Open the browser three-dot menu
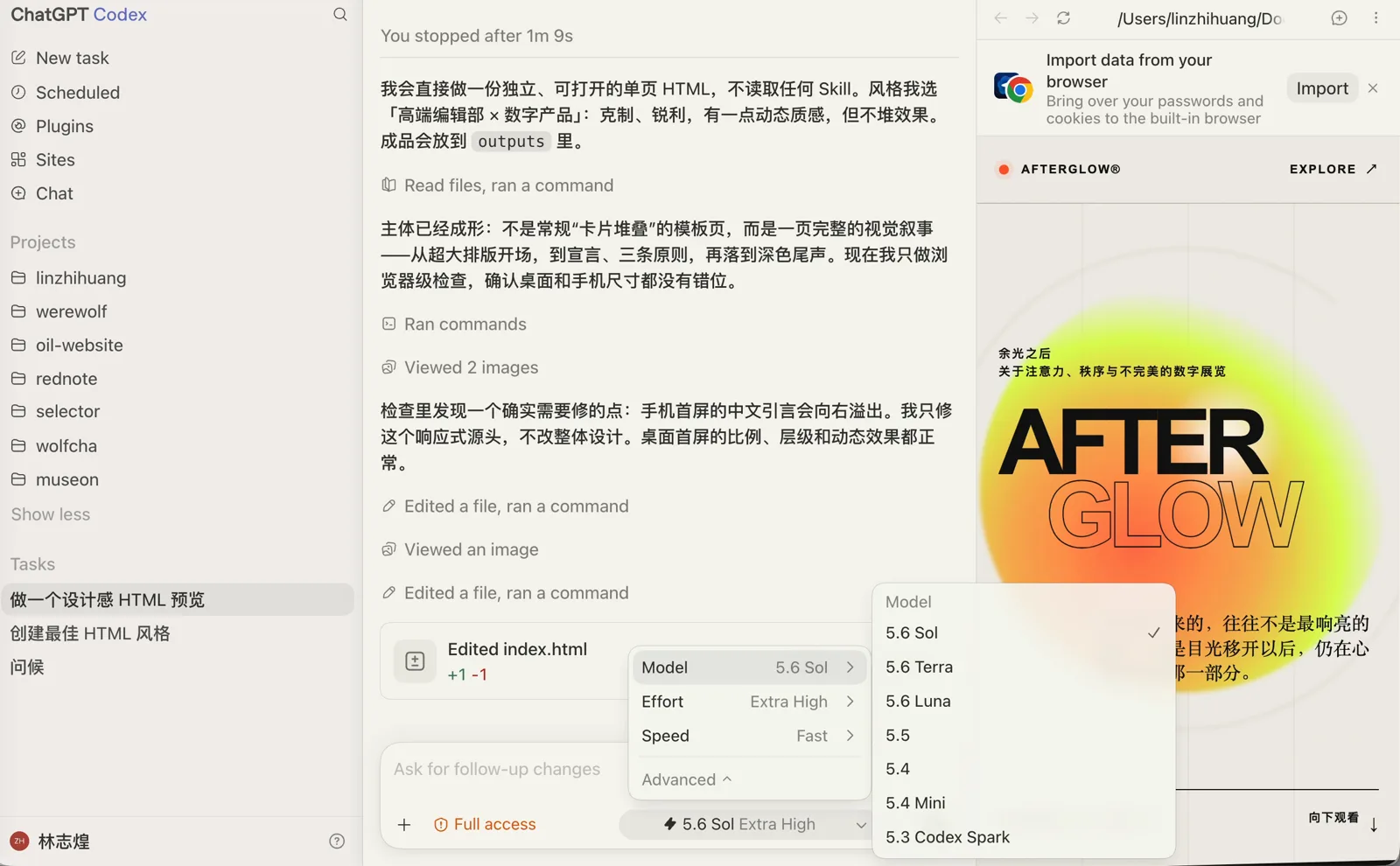This screenshot has height=866, width=1400. [x=1375, y=17]
